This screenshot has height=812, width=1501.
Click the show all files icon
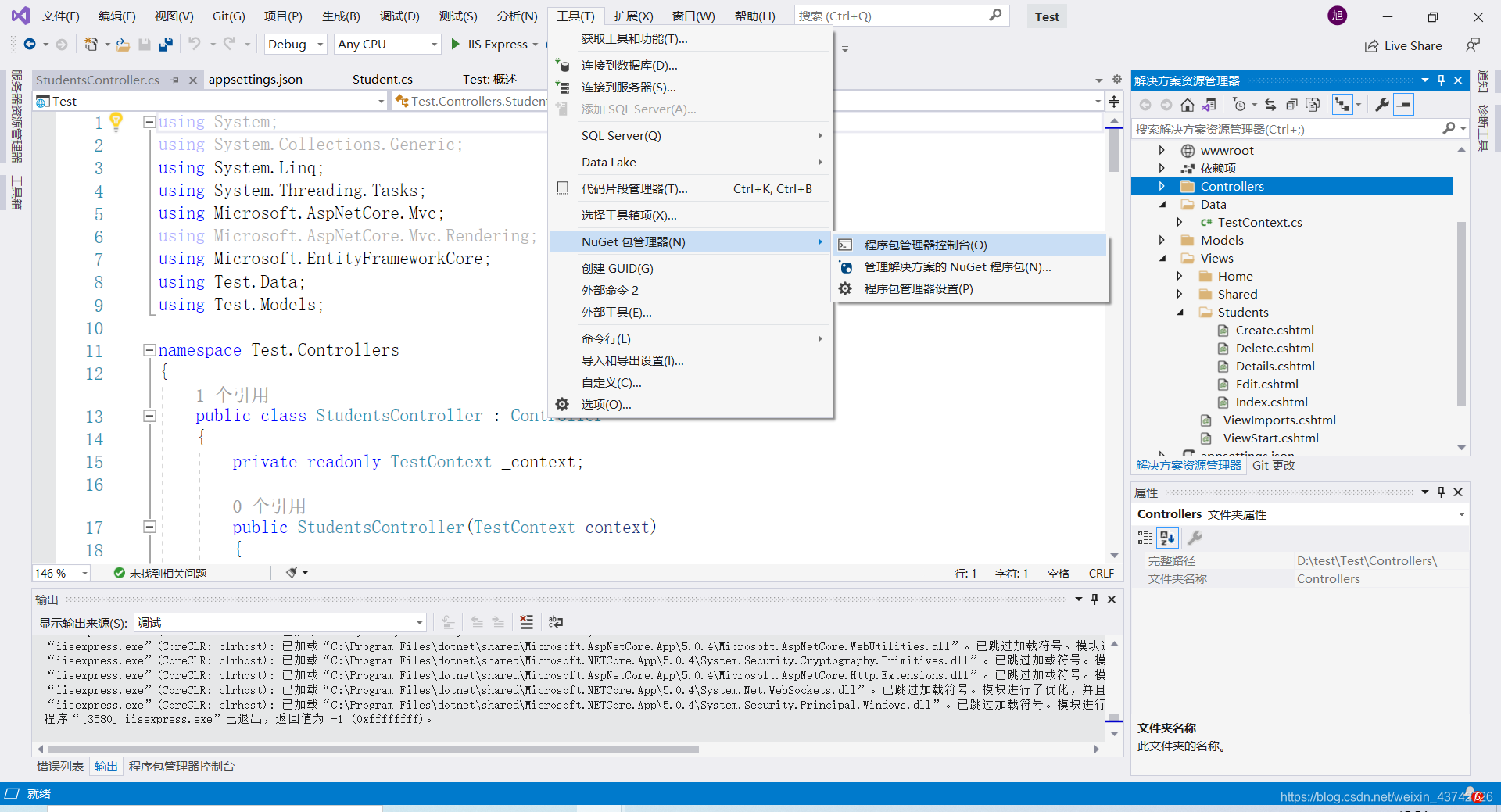[1313, 105]
